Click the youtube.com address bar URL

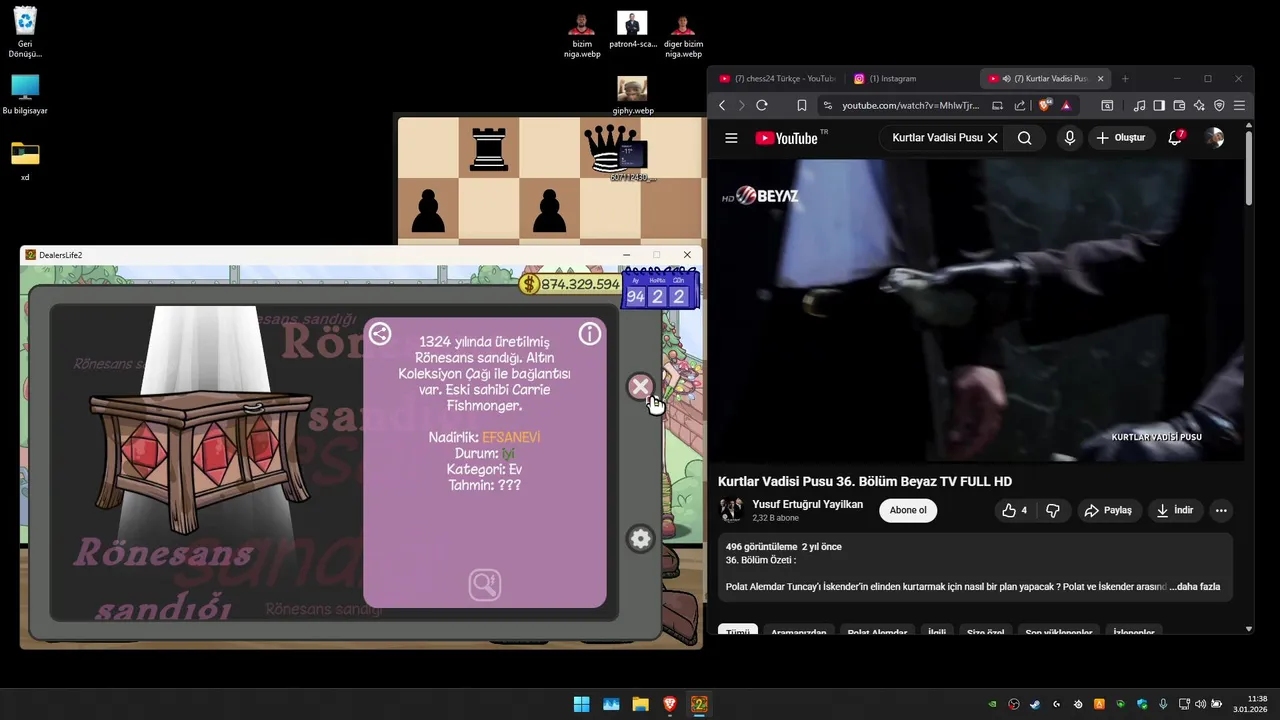(911, 105)
